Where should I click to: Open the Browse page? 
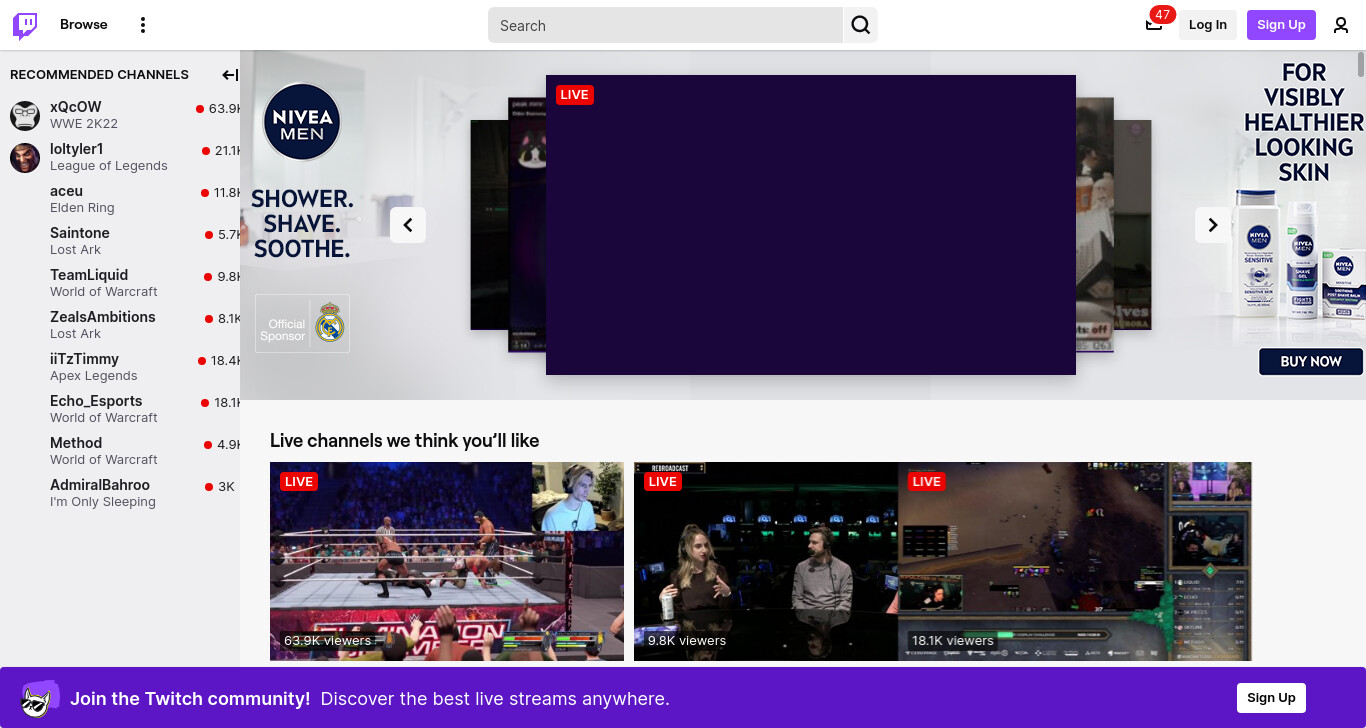(x=84, y=25)
